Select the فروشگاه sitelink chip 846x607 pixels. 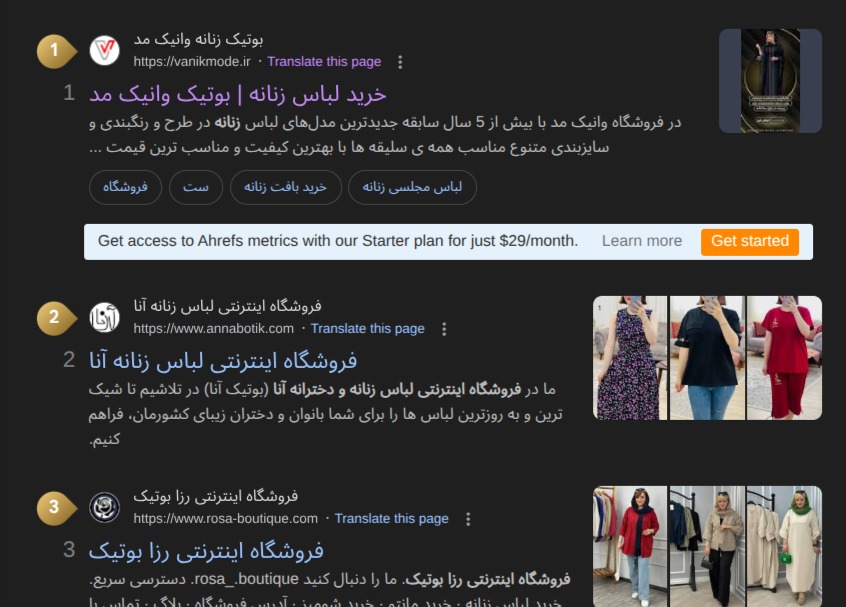[125, 187]
